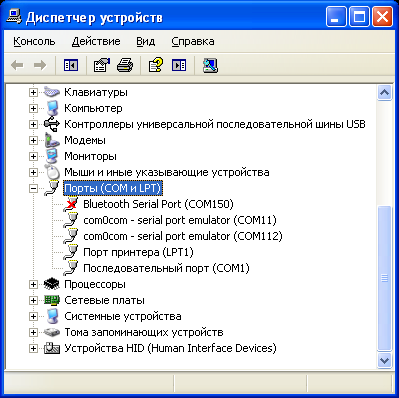Select the Клавиатуры label
The width and height of the screenshot is (399, 398).
(96, 92)
